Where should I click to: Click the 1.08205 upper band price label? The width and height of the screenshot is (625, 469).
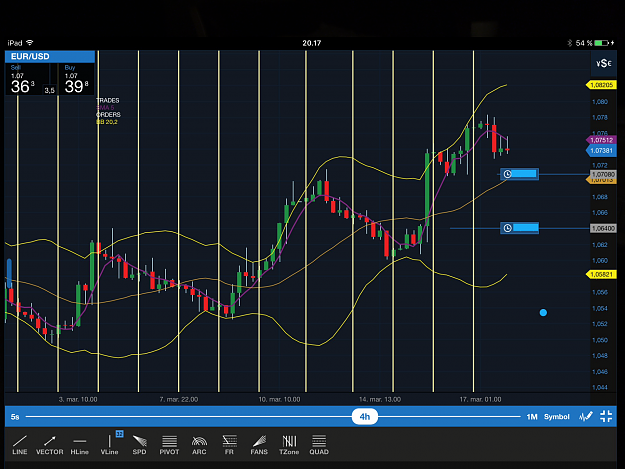point(601,85)
